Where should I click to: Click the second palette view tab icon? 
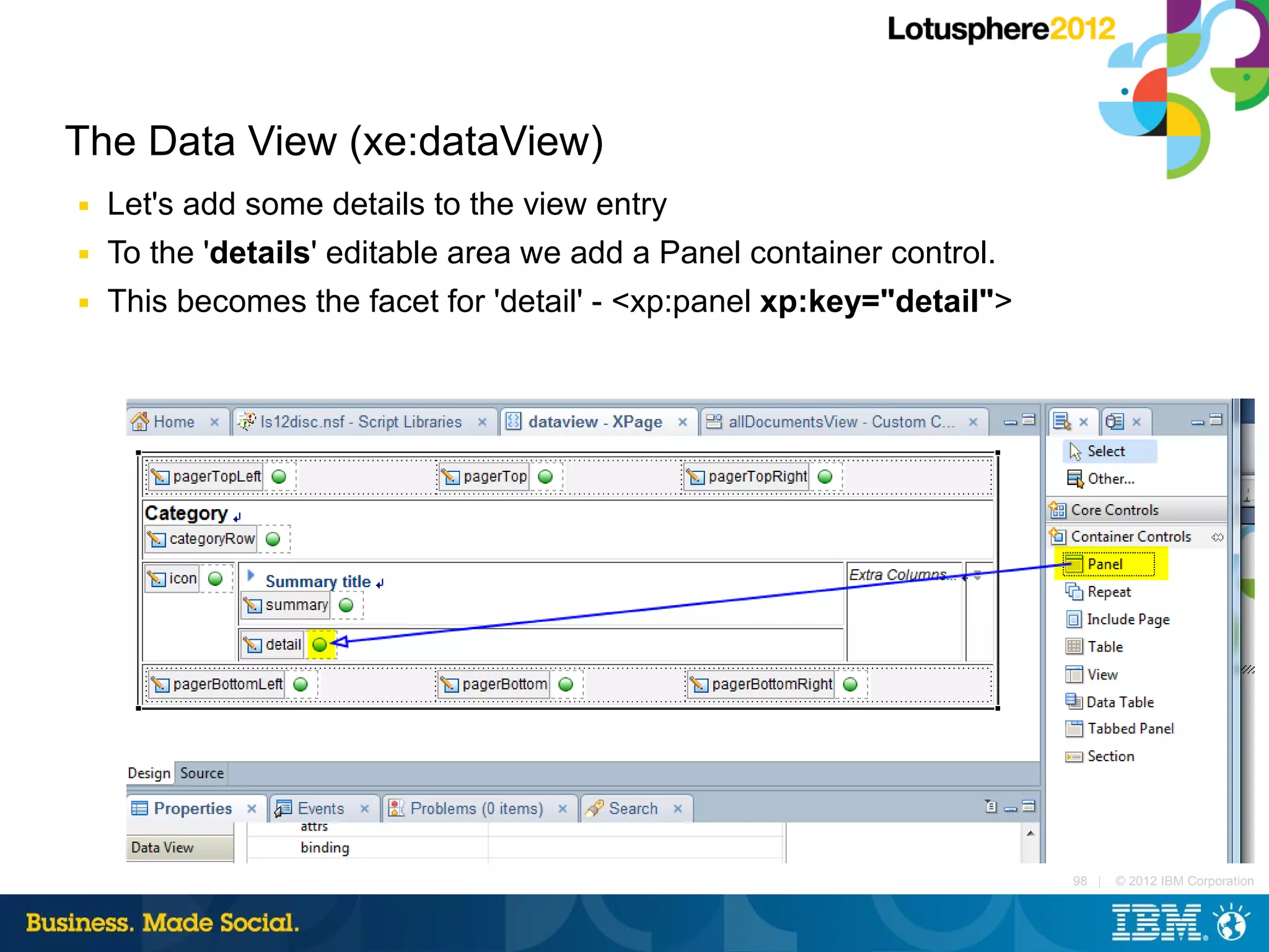click(1115, 422)
